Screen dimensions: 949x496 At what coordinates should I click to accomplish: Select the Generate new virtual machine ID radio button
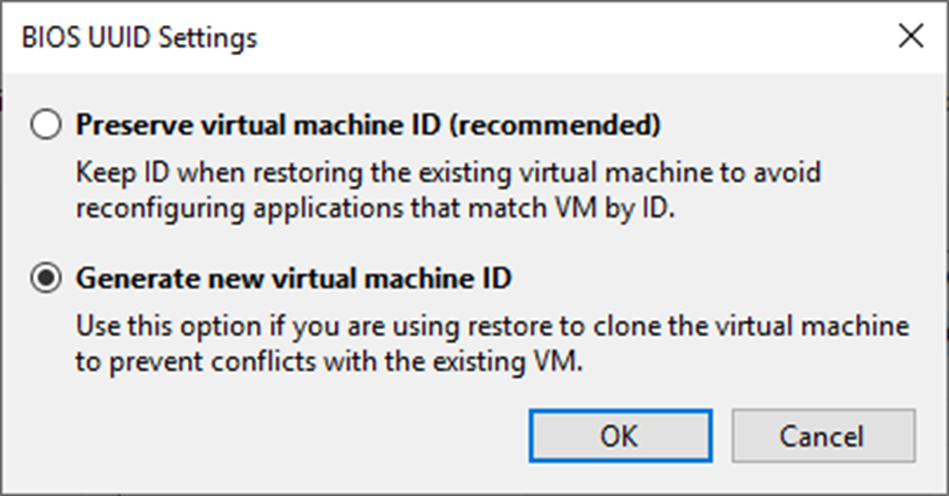[46, 279]
